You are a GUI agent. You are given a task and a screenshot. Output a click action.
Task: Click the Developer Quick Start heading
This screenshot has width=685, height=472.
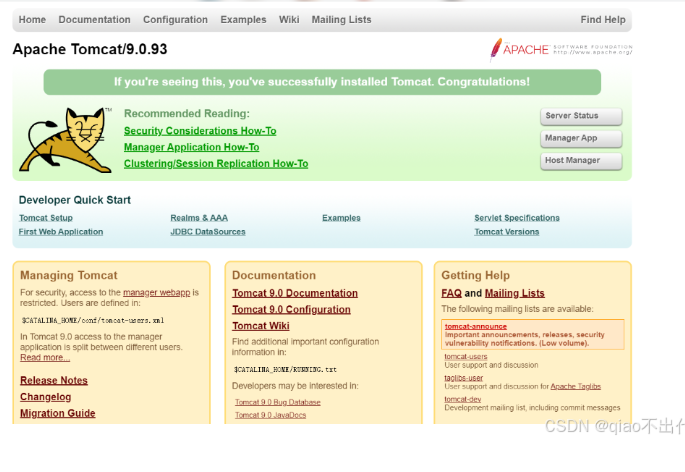[x=75, y=200]
